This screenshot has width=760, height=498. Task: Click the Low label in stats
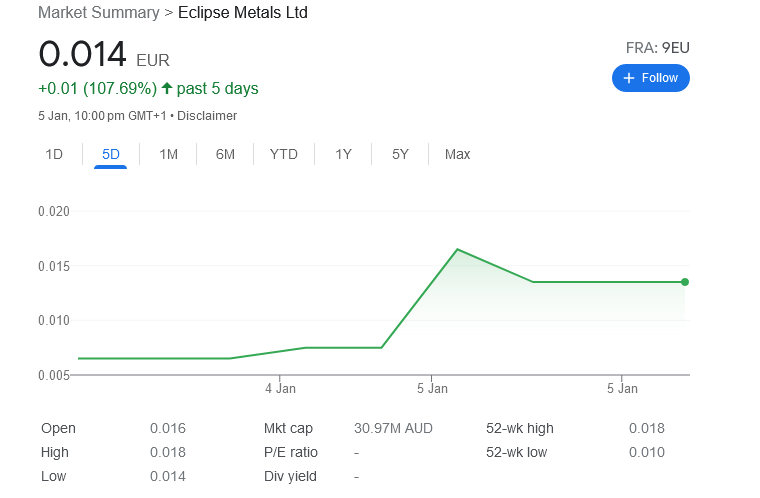click(53, 476)
